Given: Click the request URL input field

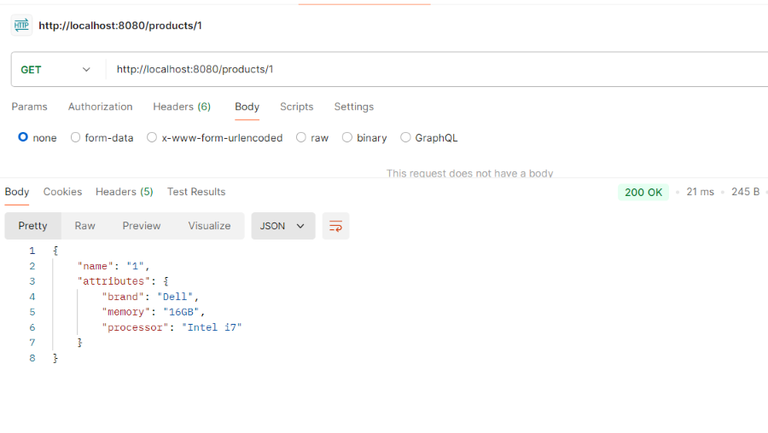Looking at the screenshot, I should [430, 70].
